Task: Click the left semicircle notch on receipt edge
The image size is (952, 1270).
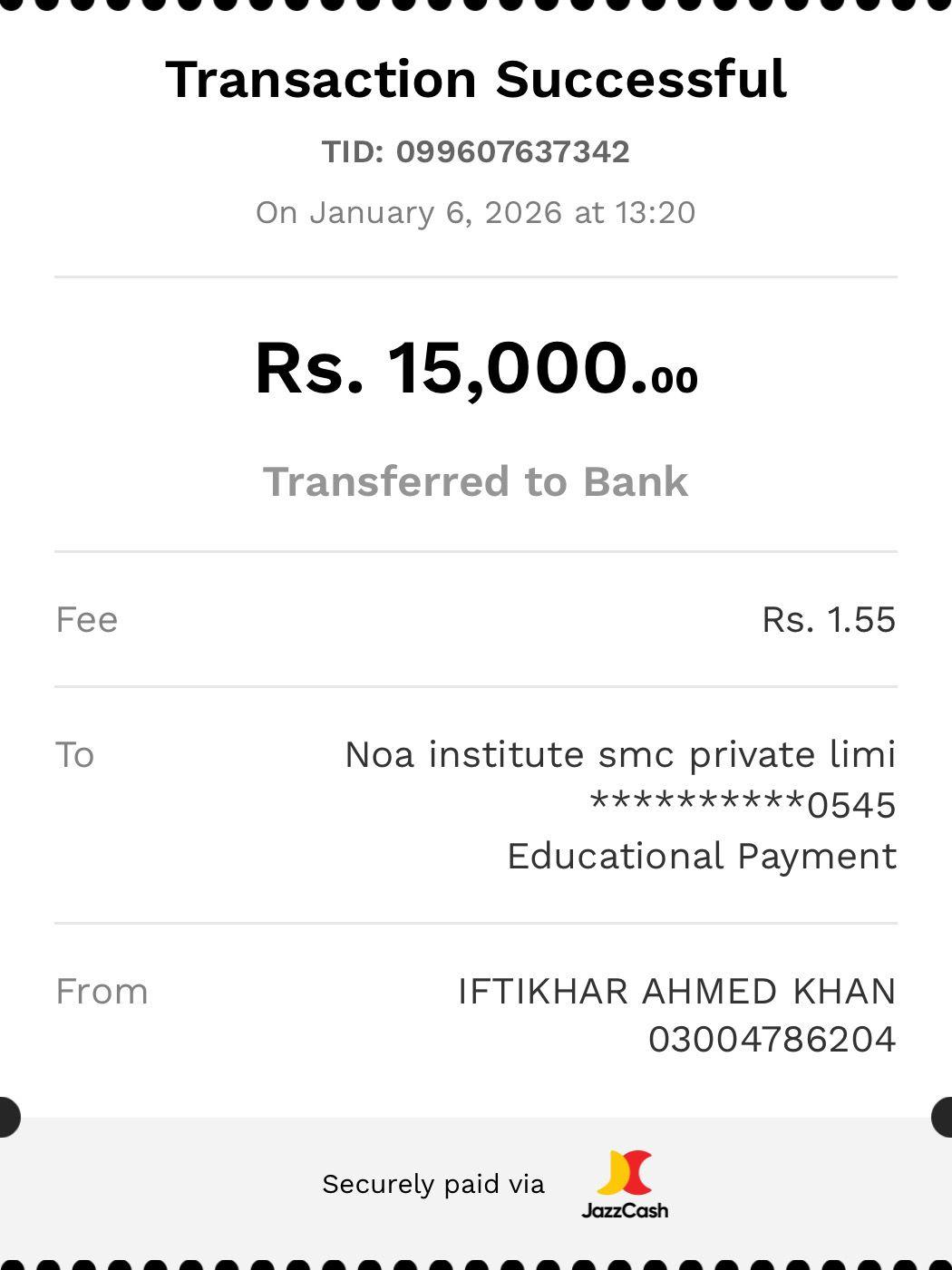Action: 7,1116
